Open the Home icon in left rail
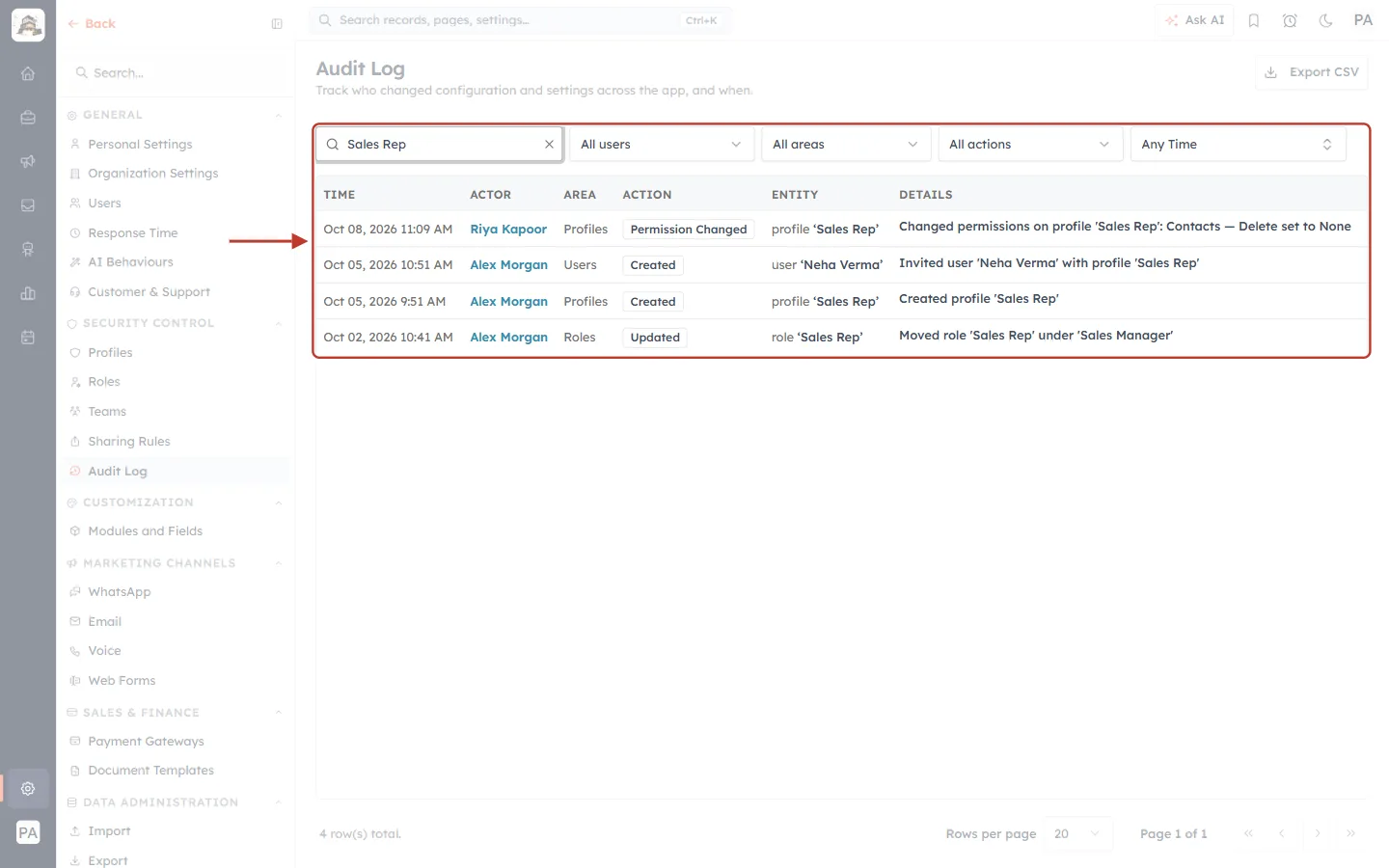 [28, 73]
